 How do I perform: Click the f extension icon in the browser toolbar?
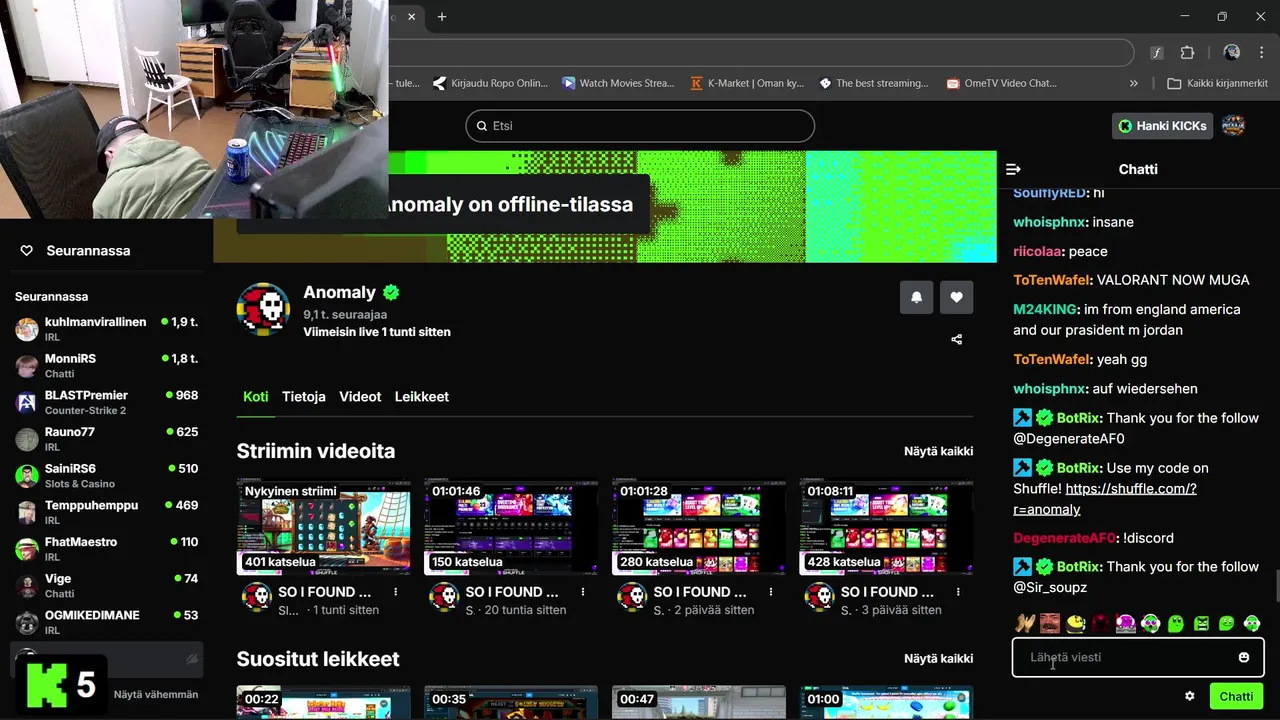1157,52
